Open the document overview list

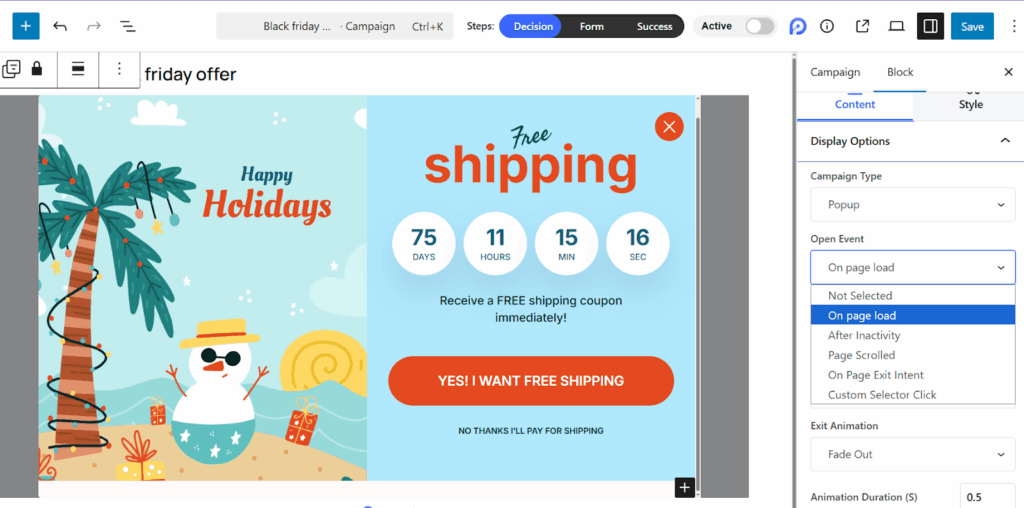[x=128, y=26]
